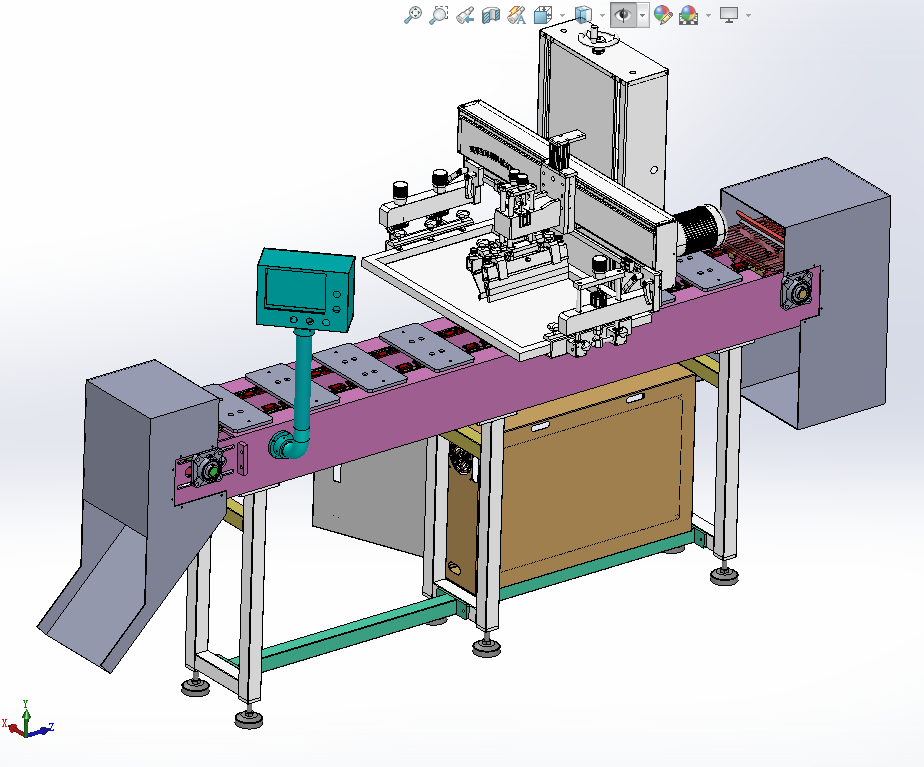Viewport: 924px width, 767px height.
Task: Open Dynamic Annotation Views icon
Action: [516, 15]
